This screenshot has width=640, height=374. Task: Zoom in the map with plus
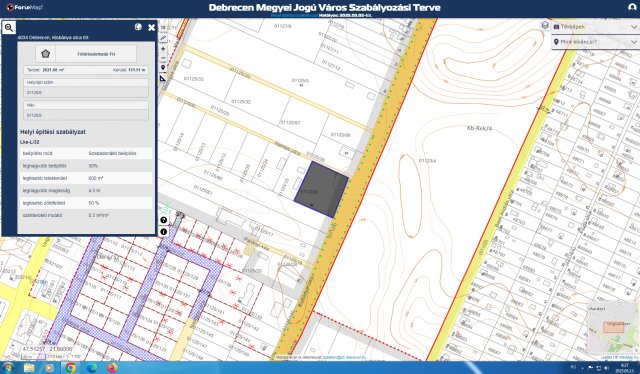163,49
